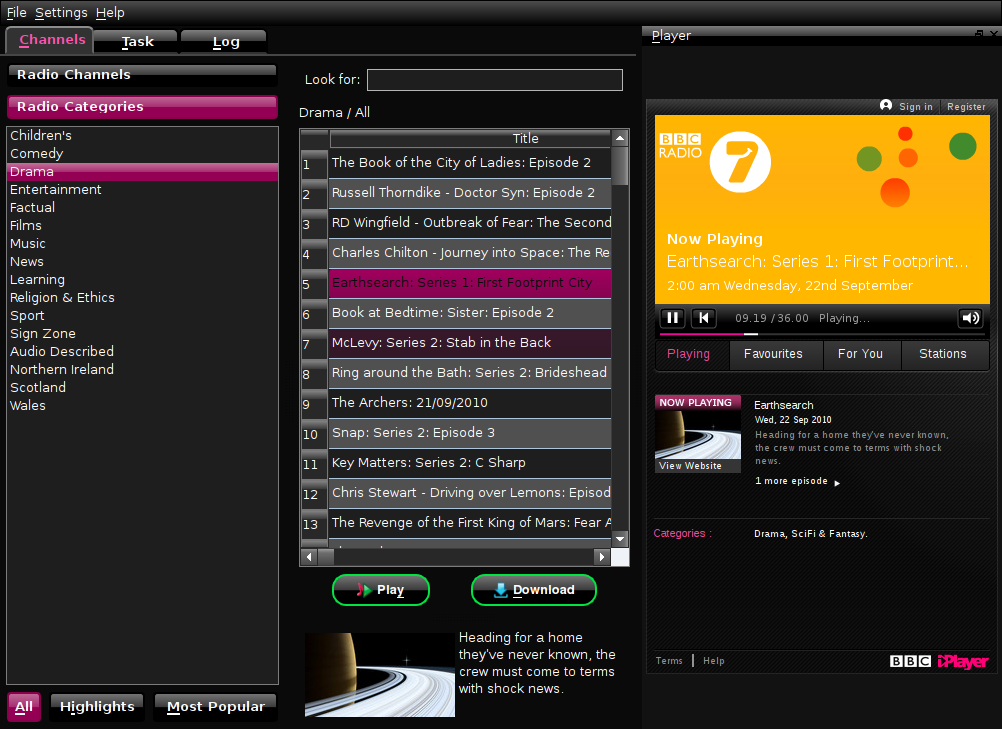This screenshot has width=1002, height=729.
Task: Select the Drama category
Action: [143, 171]
